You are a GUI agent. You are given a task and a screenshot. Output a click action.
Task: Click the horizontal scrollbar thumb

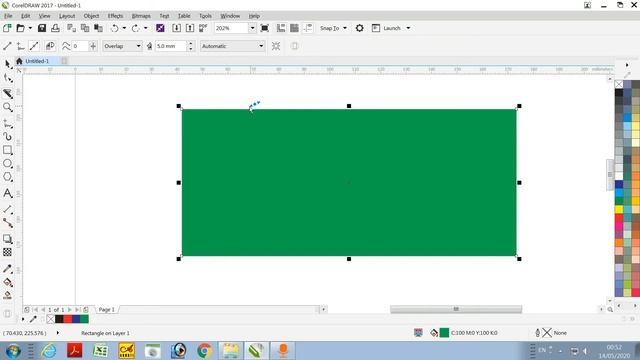[456, 309]
